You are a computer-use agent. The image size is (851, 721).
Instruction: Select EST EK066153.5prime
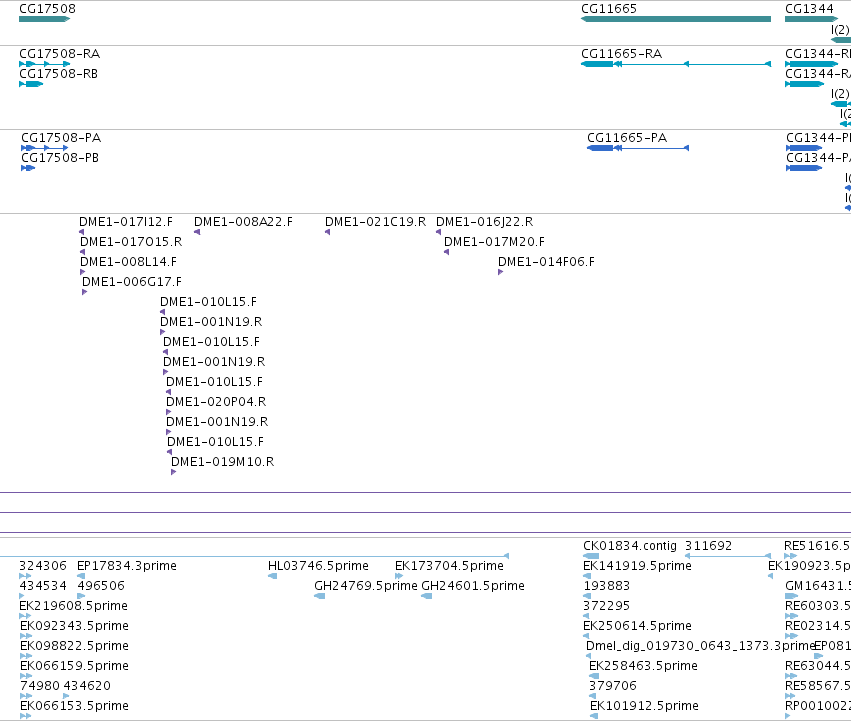26,716
